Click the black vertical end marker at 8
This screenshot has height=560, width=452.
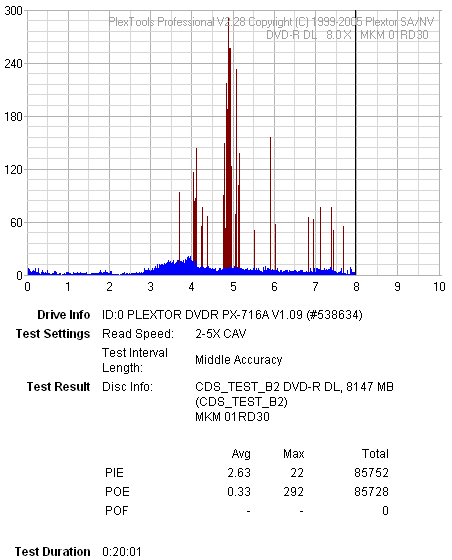pos(355,143)
